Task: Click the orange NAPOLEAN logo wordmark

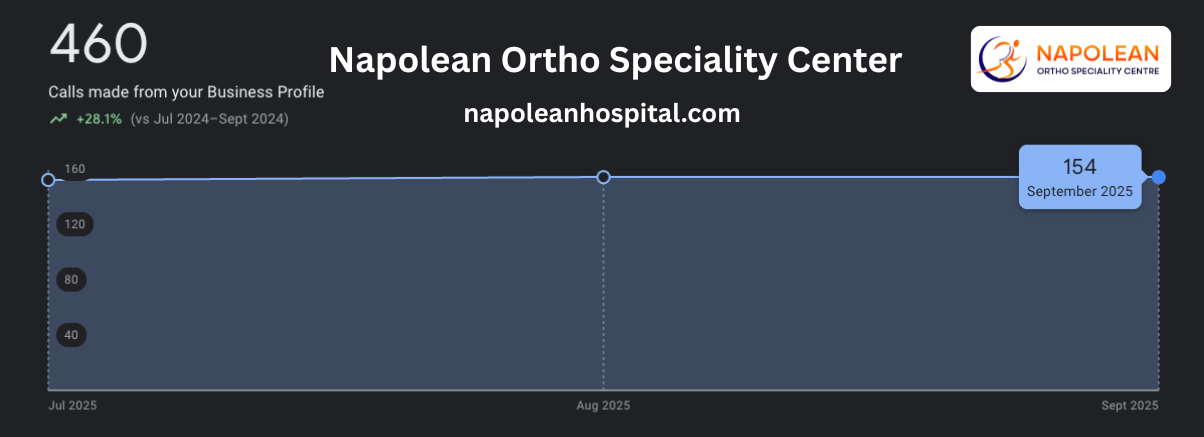Action: tap(1098, 51)
